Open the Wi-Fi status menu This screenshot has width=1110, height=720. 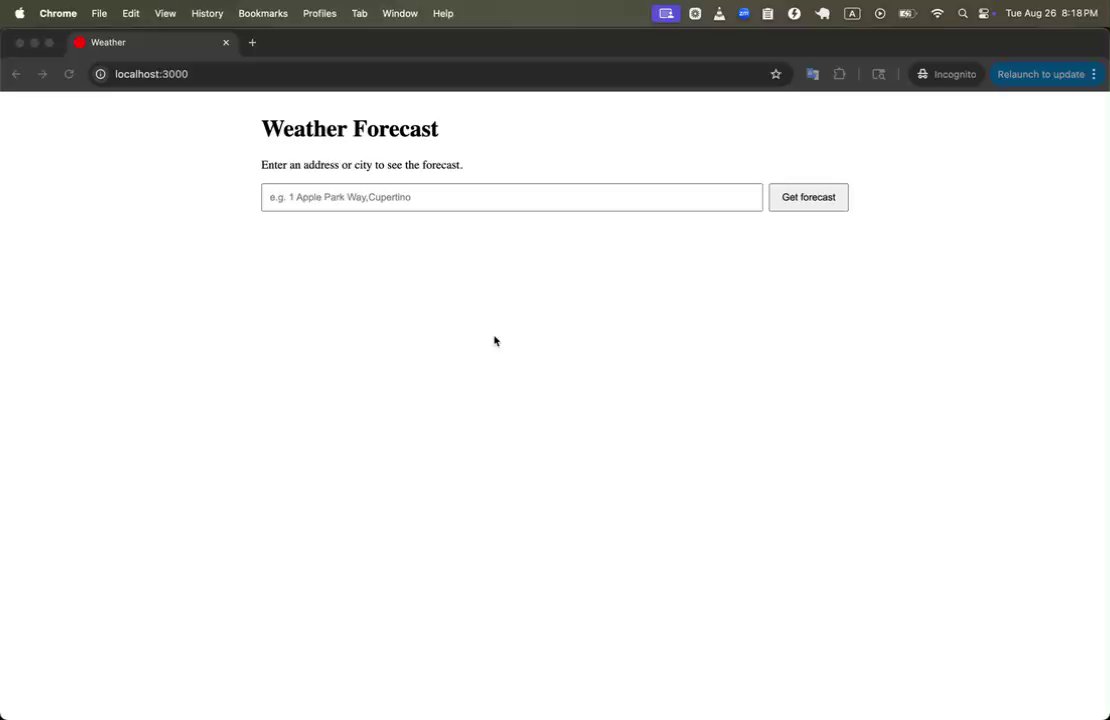point(937,13)
